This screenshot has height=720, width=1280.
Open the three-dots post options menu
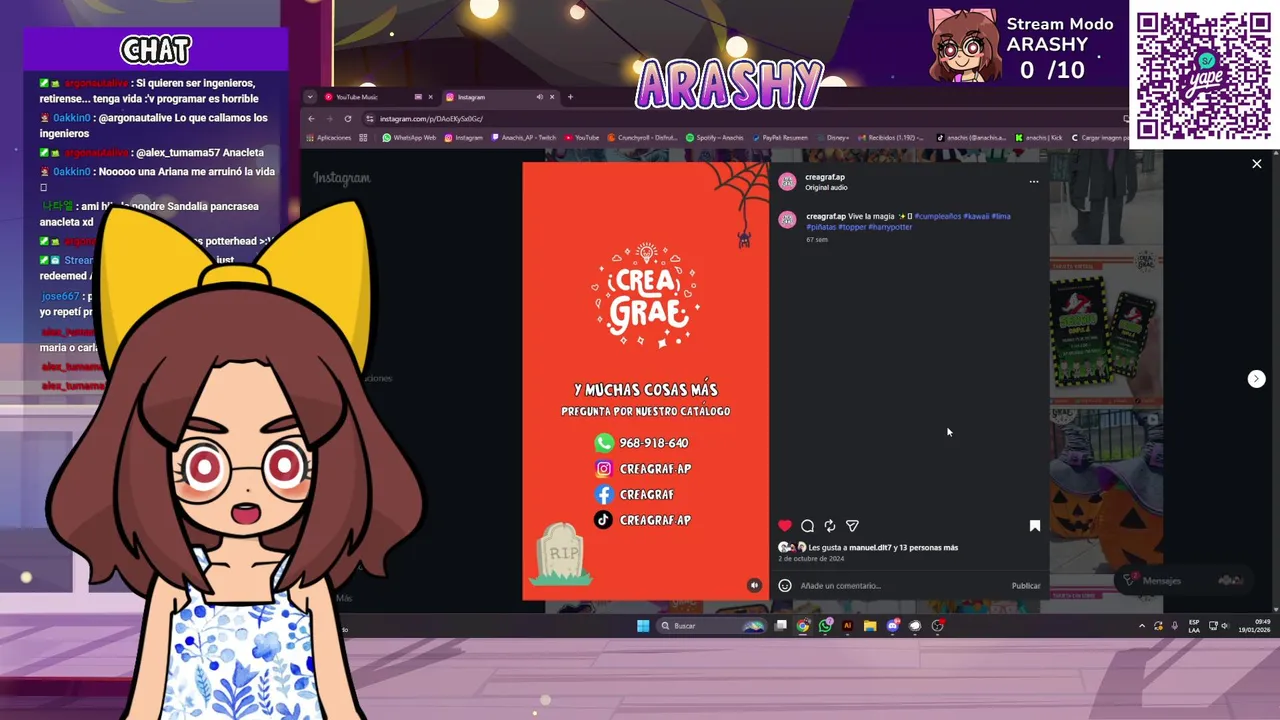1034,182
